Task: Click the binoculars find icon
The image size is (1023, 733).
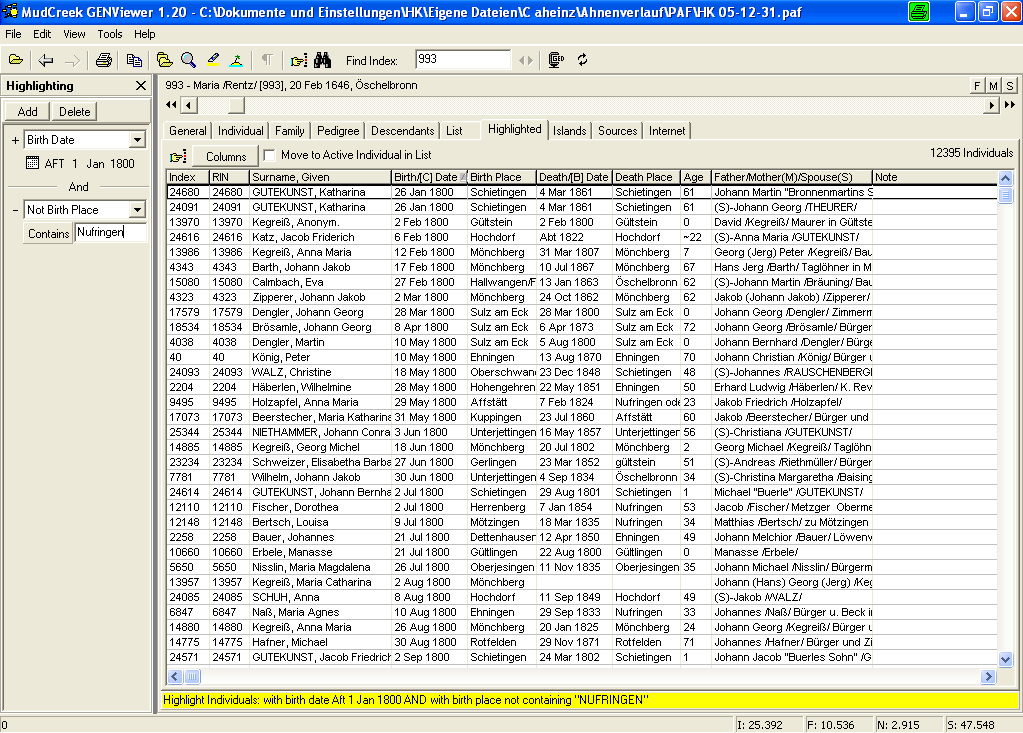Action: pyautogui.click(x=323, y=60)
